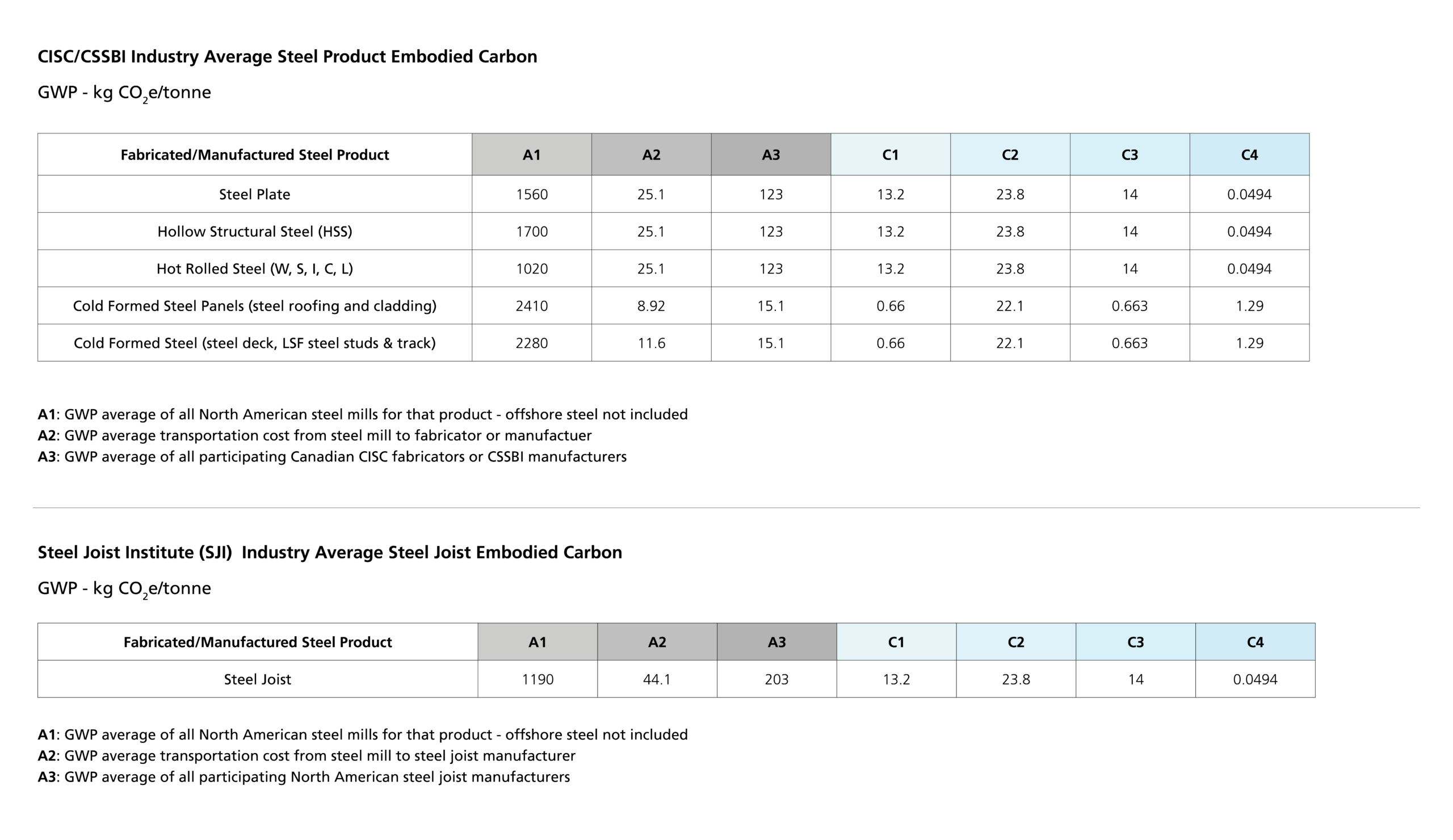Click the Steel Joist Institute (SJI) heading
The height and width of the screenshot is (840, 1453).
click(330, 552)
